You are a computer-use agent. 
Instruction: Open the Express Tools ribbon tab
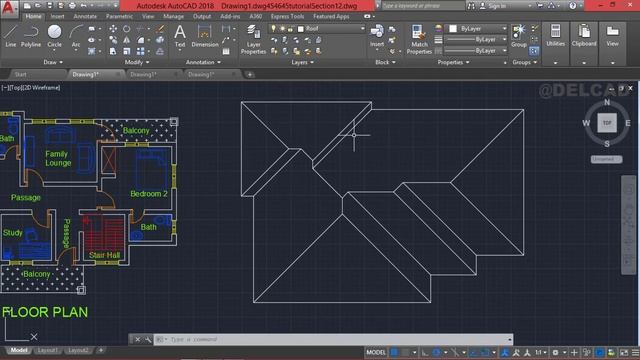coord(287,16)
